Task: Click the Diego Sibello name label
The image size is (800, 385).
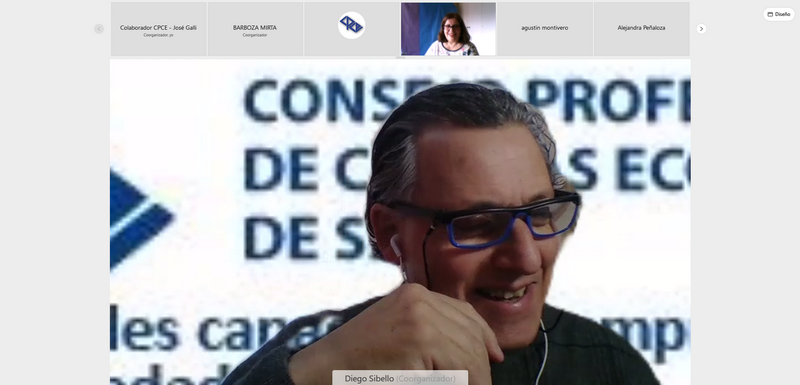Action: [369, 379]
